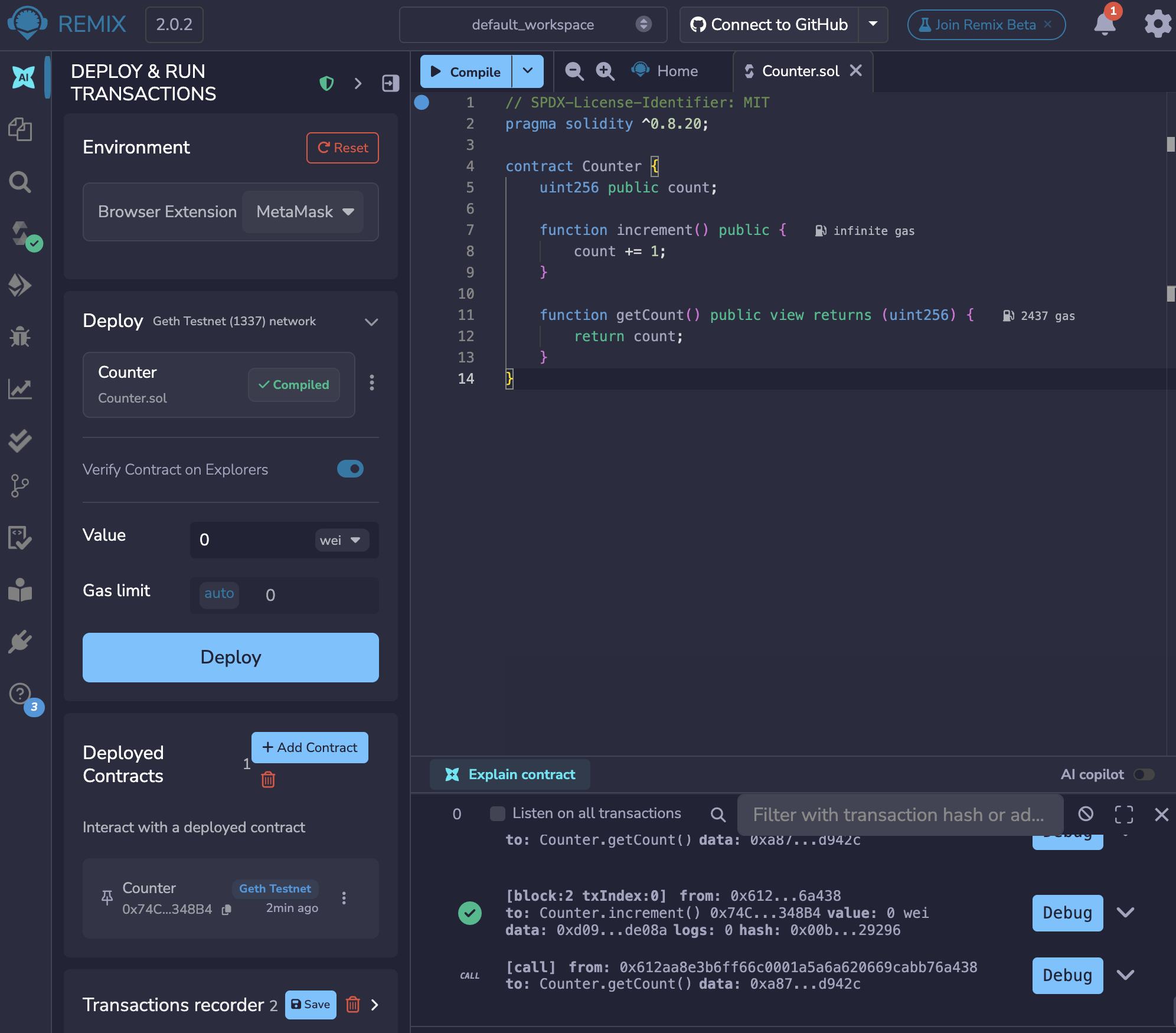The width and height of the screenshot is (1176, 1033).
Task: Collapse the Deploy section chevron
Action: 371,322
